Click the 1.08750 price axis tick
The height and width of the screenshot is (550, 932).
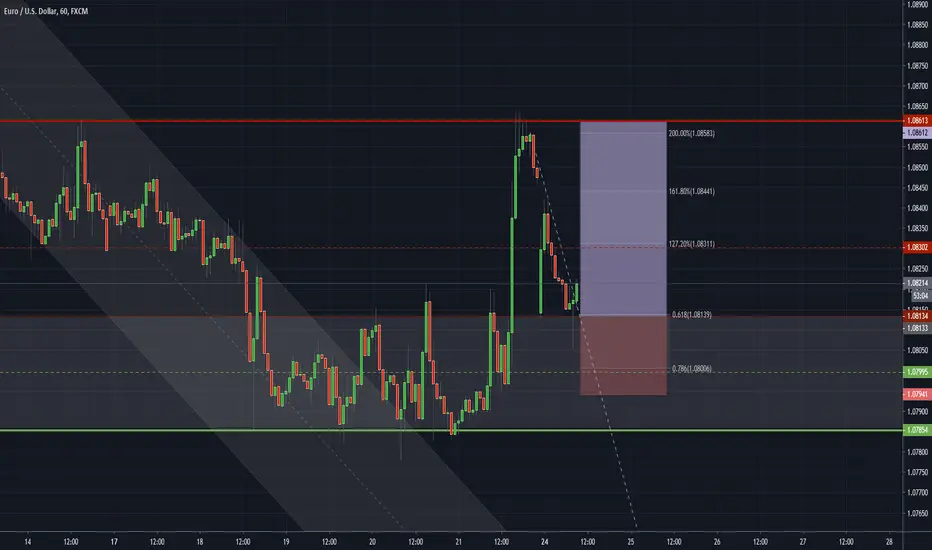[x=917, y=65]
